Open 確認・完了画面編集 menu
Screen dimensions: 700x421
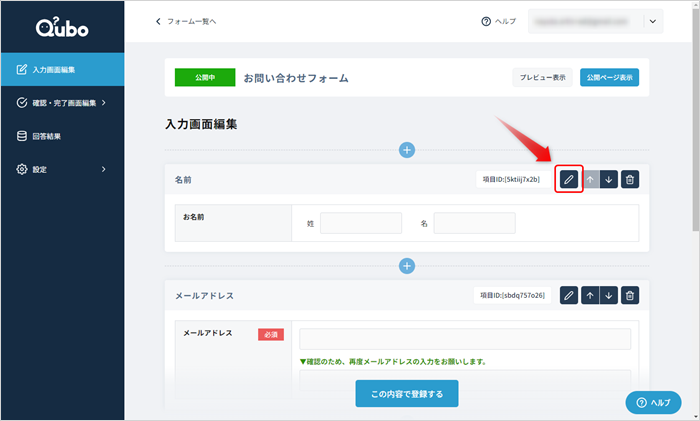coord(62,103)
